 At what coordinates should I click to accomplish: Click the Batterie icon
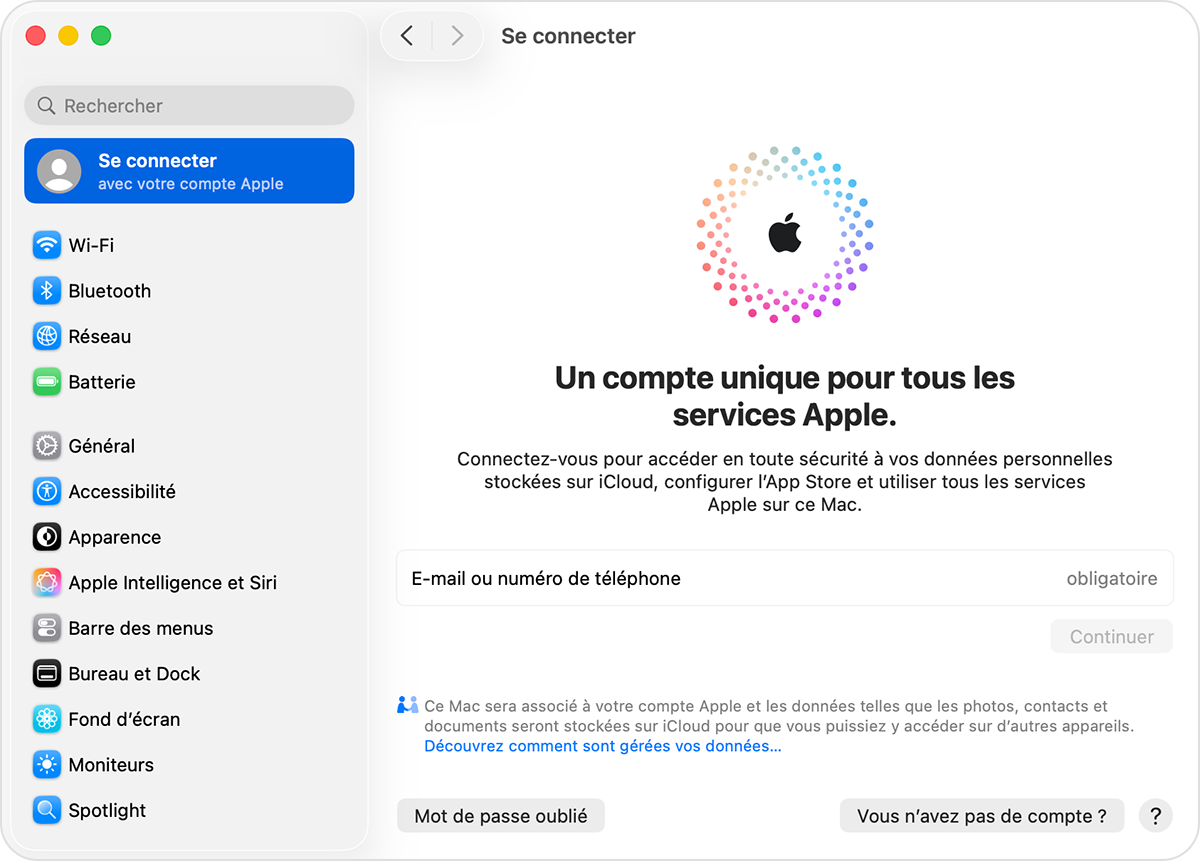click(x=46, y=381)
